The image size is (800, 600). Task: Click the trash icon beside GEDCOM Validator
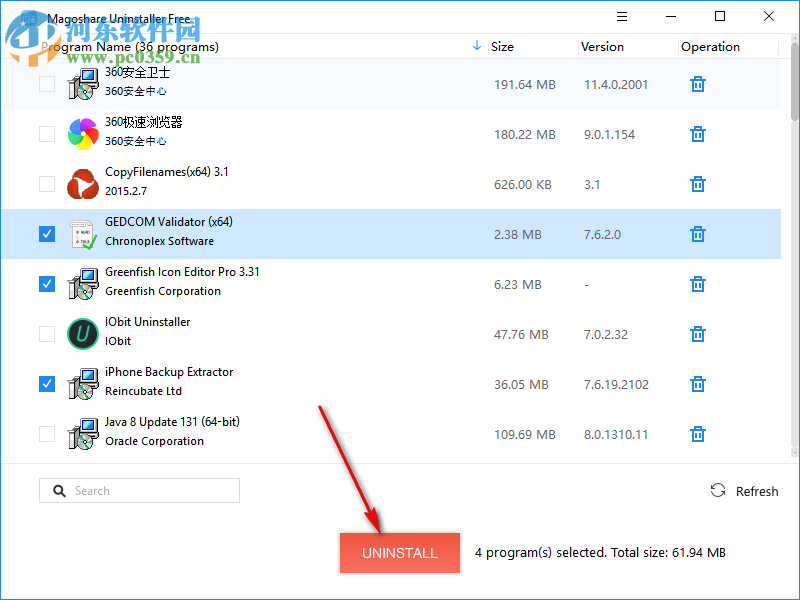[697, 234]
